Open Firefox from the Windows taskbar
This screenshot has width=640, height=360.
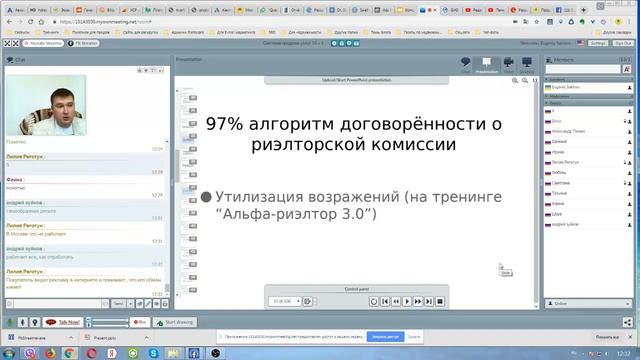[x=50, y=353]
